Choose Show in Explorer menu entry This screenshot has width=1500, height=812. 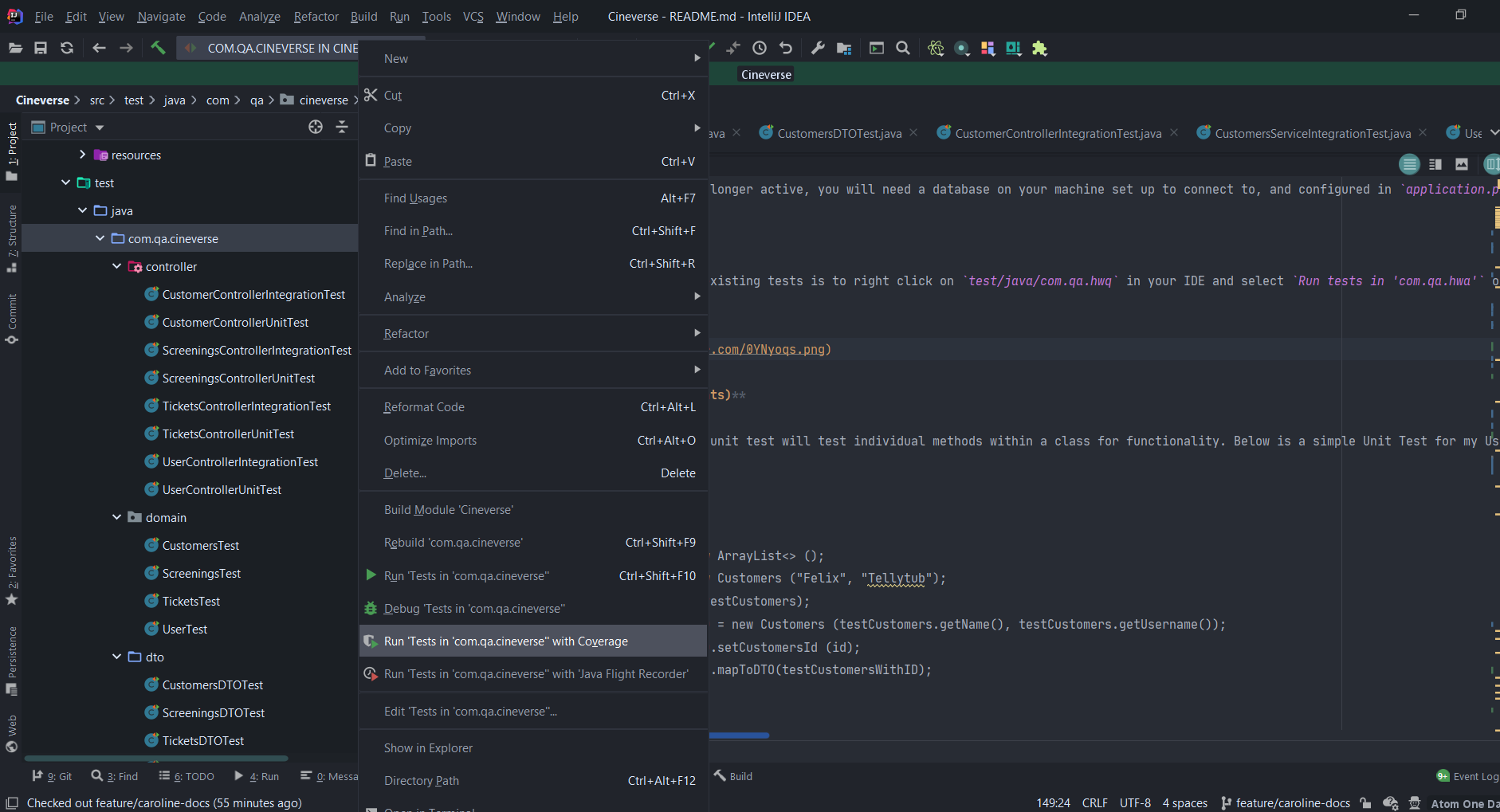(x=533, y=747)
